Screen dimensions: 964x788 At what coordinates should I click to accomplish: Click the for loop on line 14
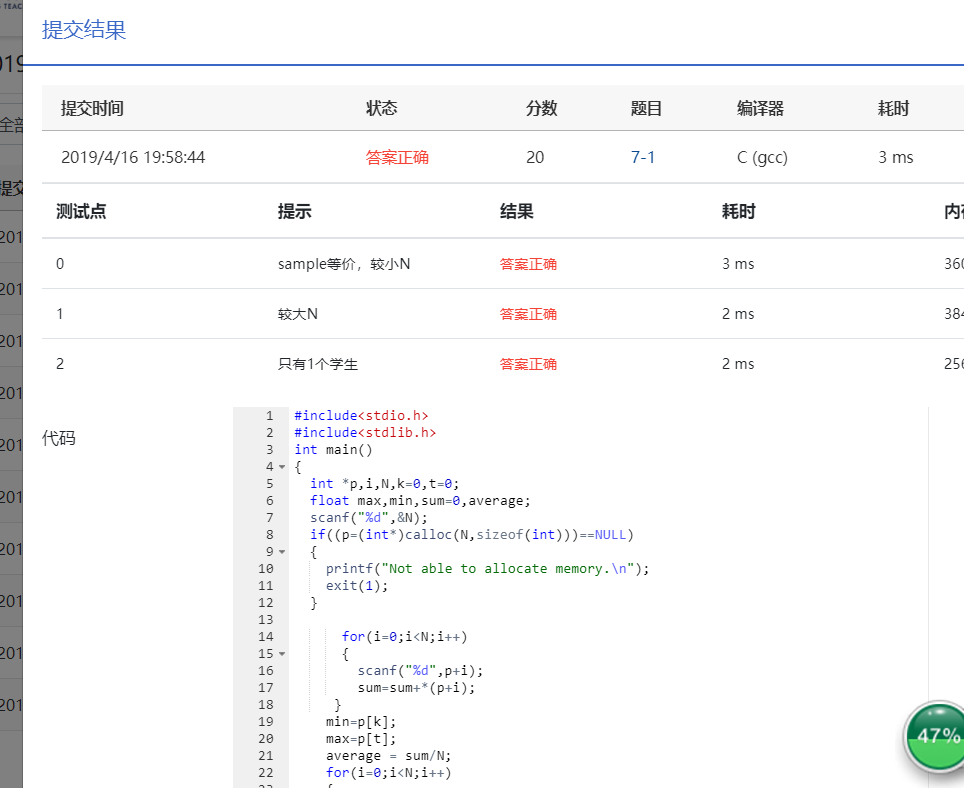click(x=405, y=637)
